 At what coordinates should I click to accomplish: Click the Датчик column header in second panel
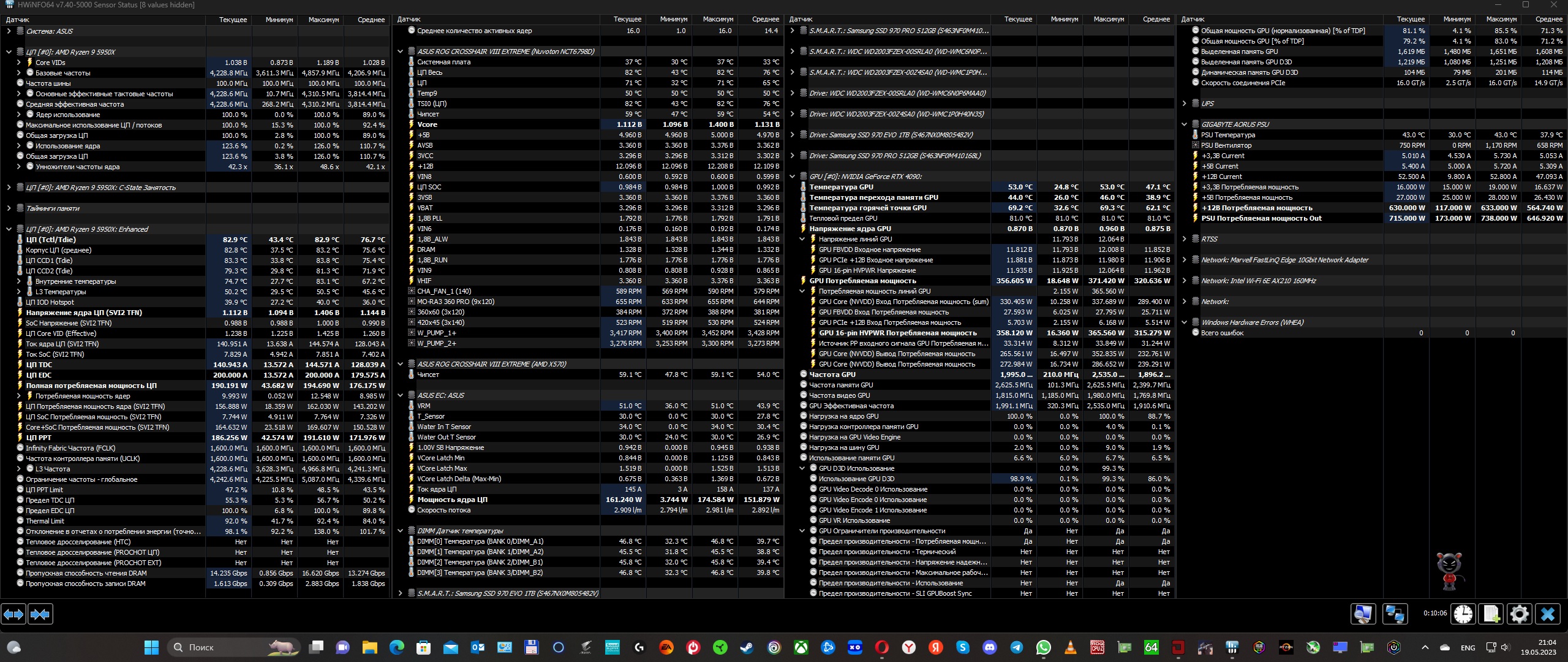click(x=409, y=20)
